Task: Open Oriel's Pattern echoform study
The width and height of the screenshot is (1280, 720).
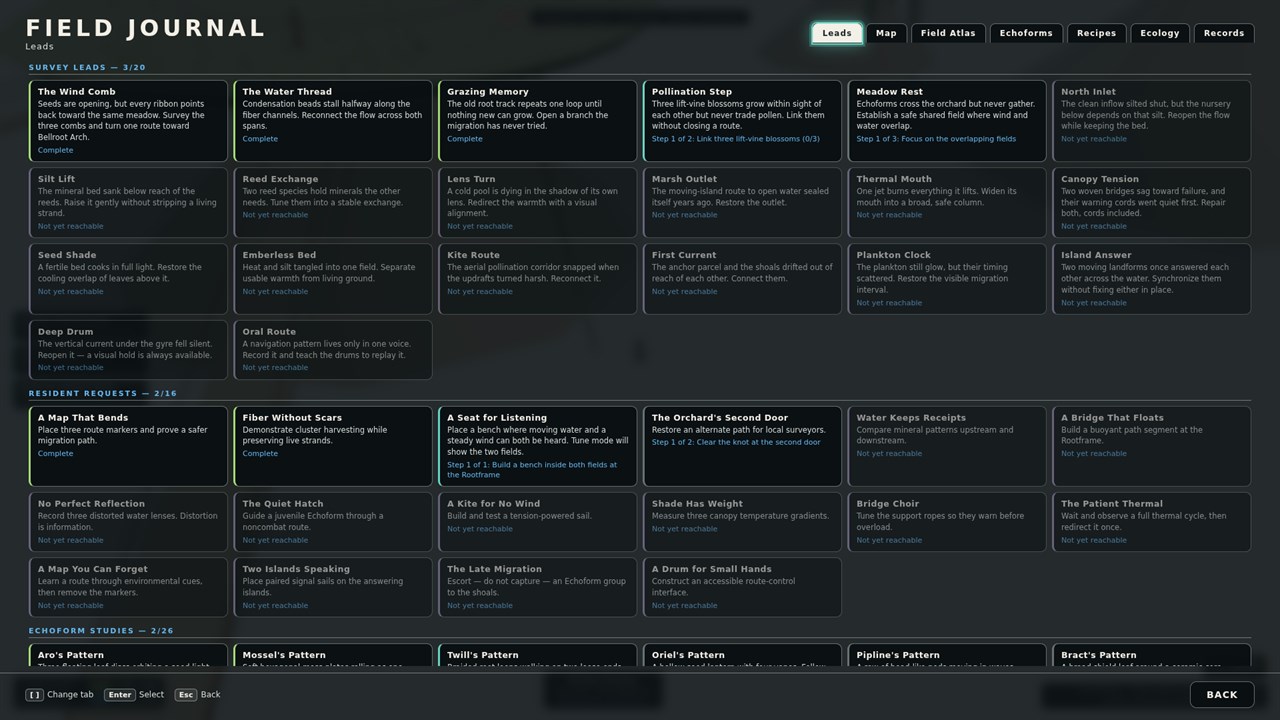Action: (743, 657)
